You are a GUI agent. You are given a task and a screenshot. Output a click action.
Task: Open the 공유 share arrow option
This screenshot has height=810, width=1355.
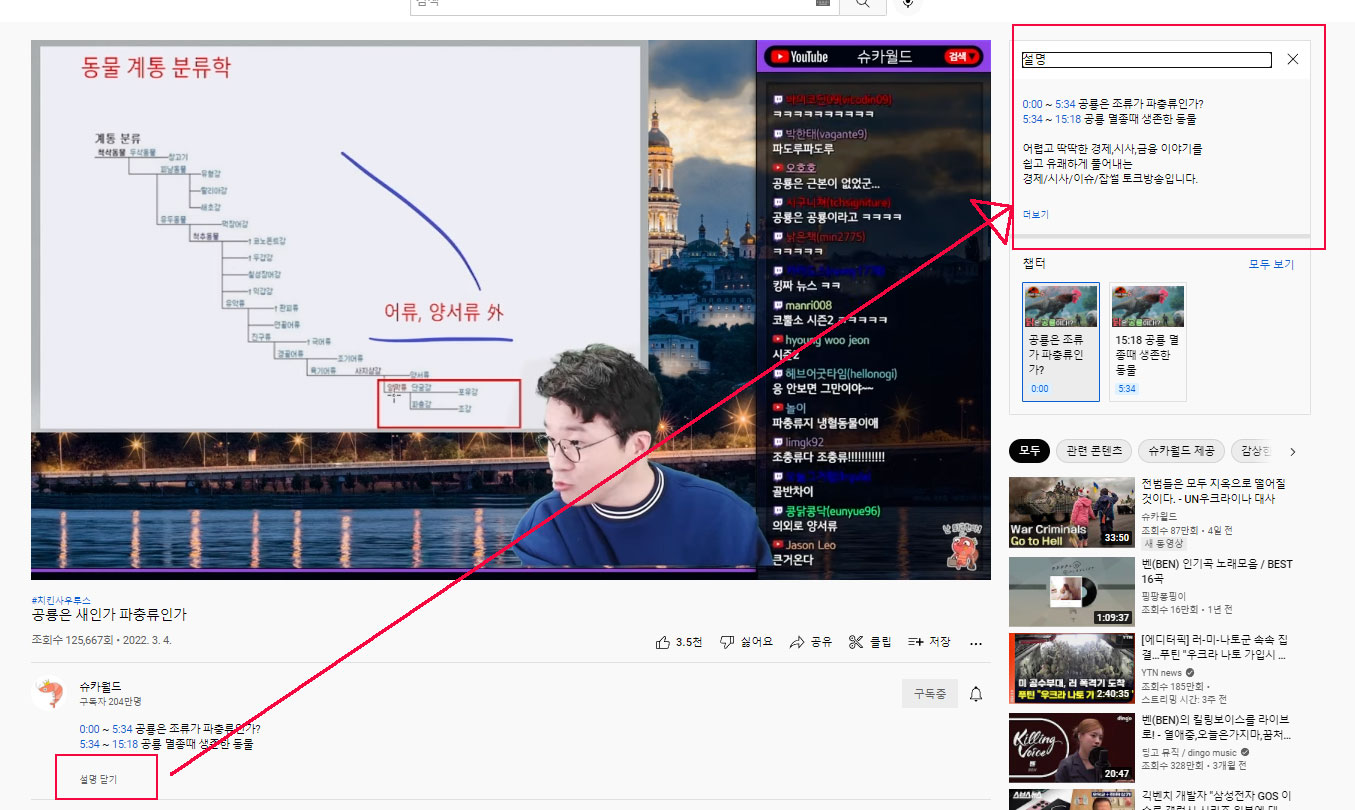point(811,642)
